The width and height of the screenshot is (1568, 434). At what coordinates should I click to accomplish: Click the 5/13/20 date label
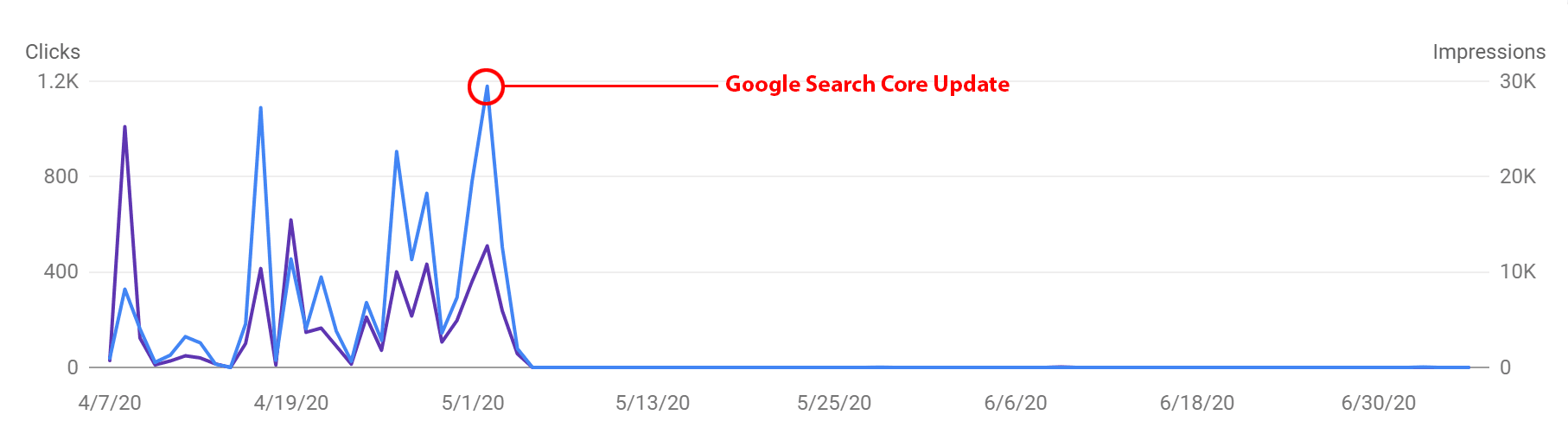click(x=653, y=403)
